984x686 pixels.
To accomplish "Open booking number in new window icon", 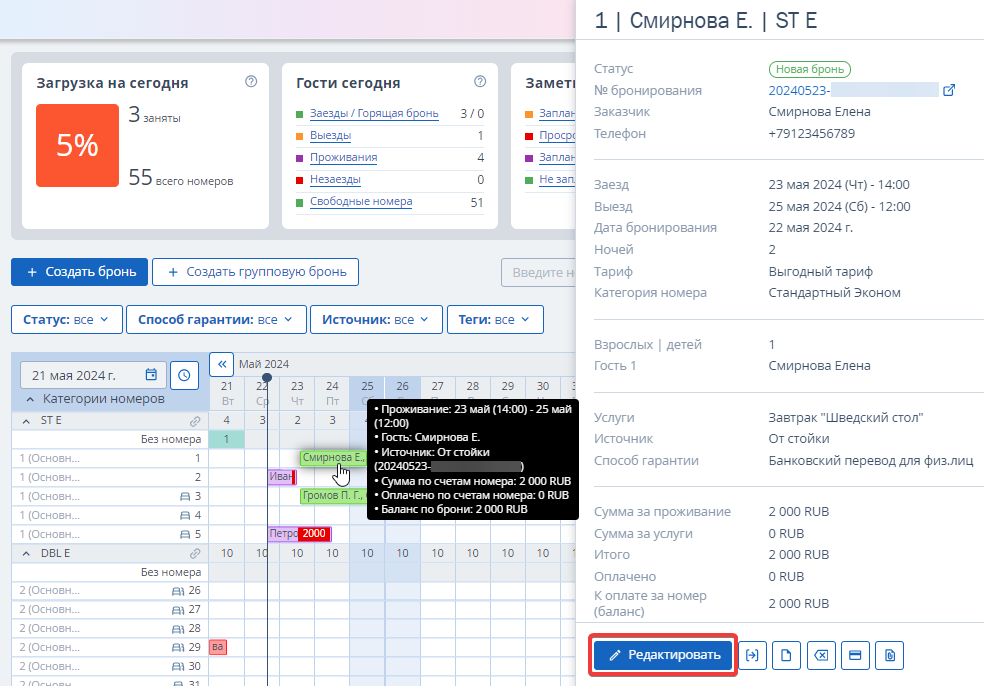I will (949, 90).
